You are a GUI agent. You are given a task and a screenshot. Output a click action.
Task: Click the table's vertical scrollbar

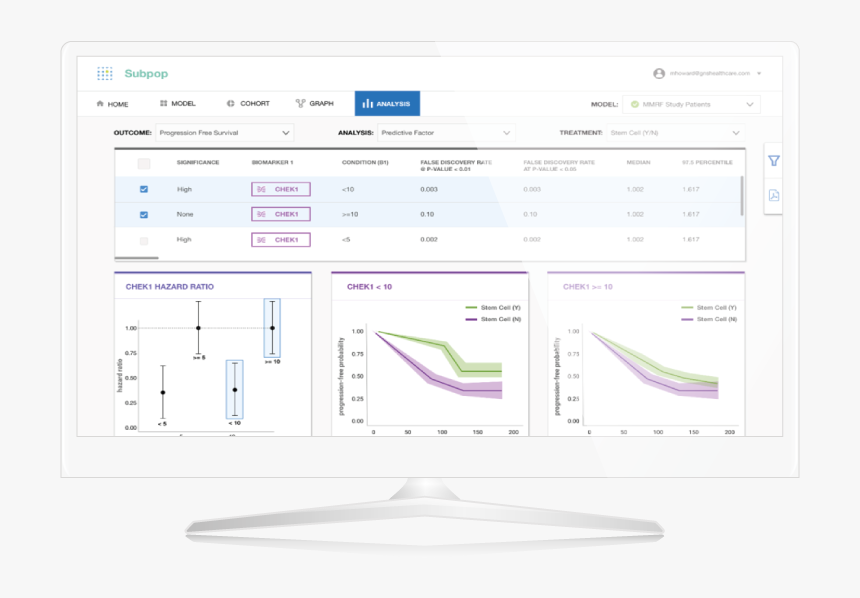click(742, 196)
